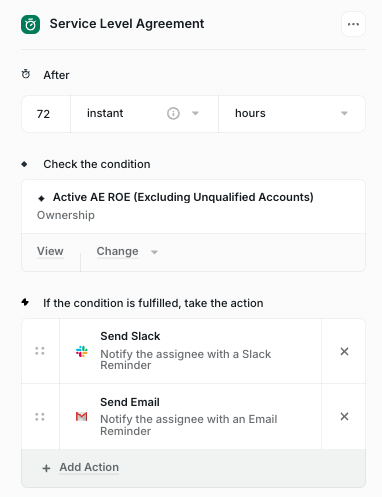Grab the drag handle for Send Email
382x497 pixels.
(x=40, y=417)
